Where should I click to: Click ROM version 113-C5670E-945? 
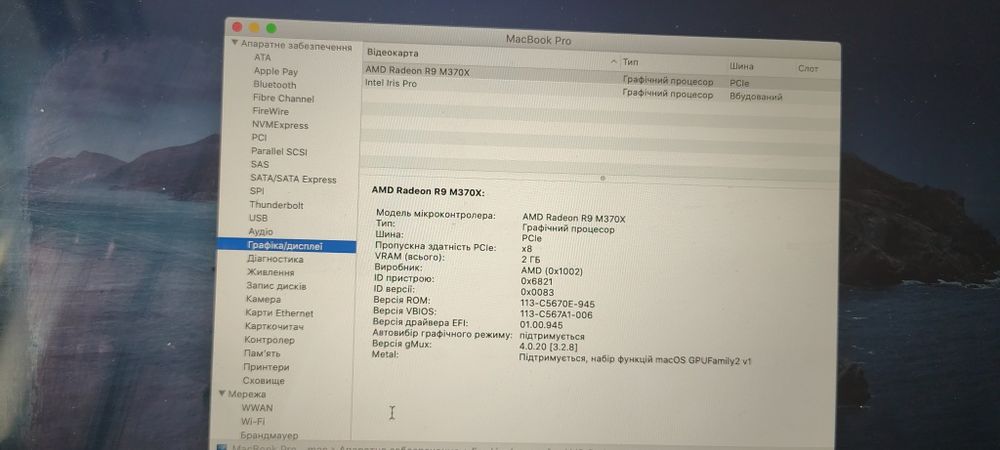[557, 304]
